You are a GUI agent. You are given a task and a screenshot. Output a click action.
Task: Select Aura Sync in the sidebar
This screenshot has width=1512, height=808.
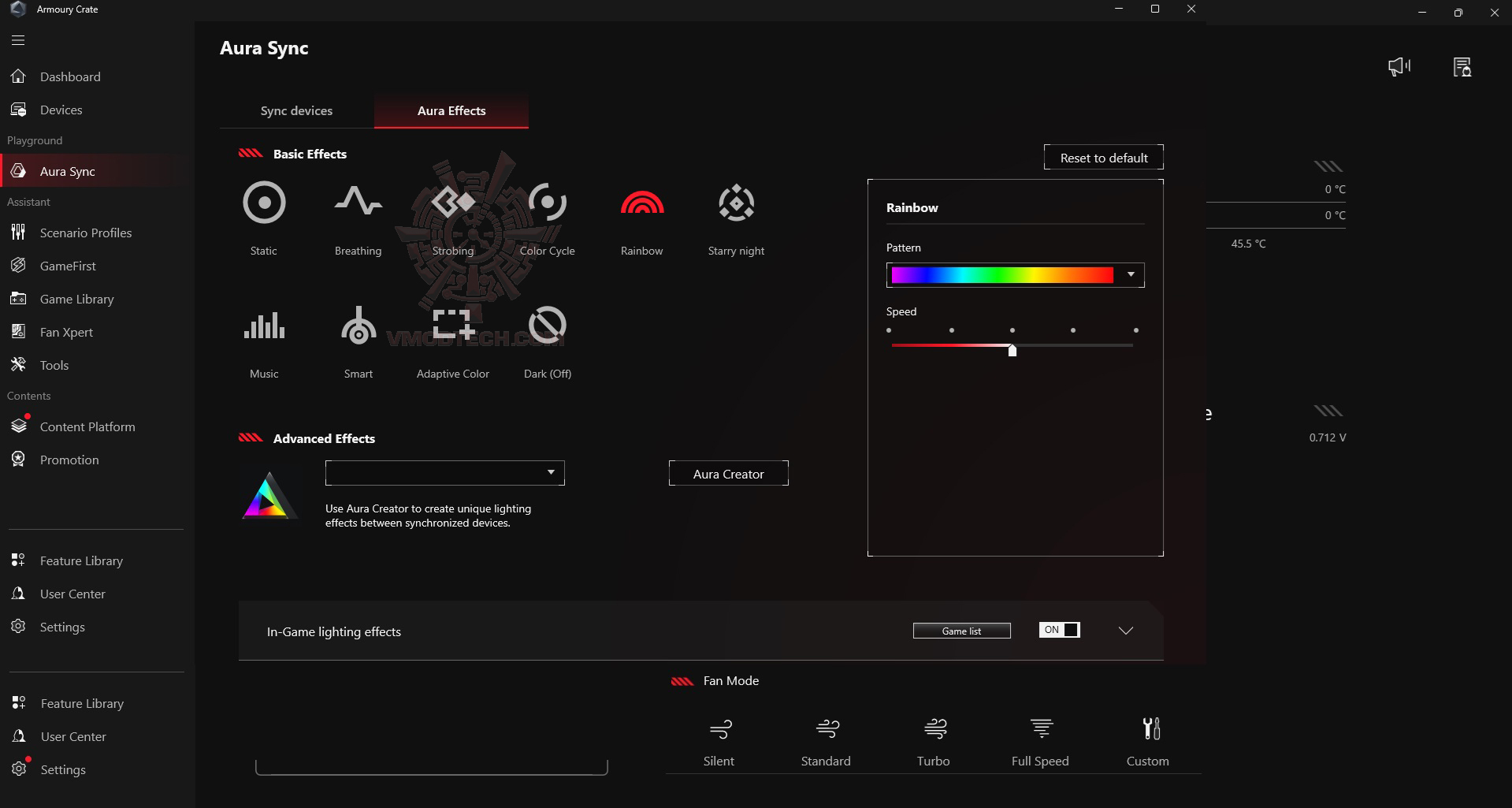click(67, 171)
